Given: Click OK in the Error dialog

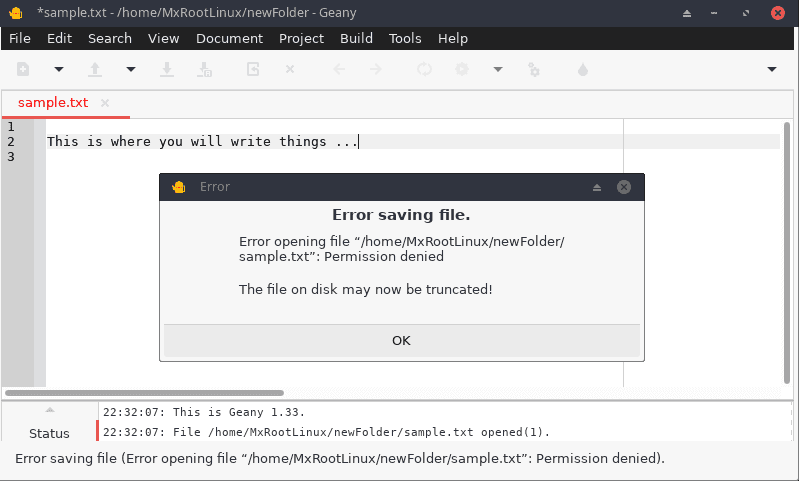Looking at the screenshot, I should pyautogui.click(x=402, y=340).
